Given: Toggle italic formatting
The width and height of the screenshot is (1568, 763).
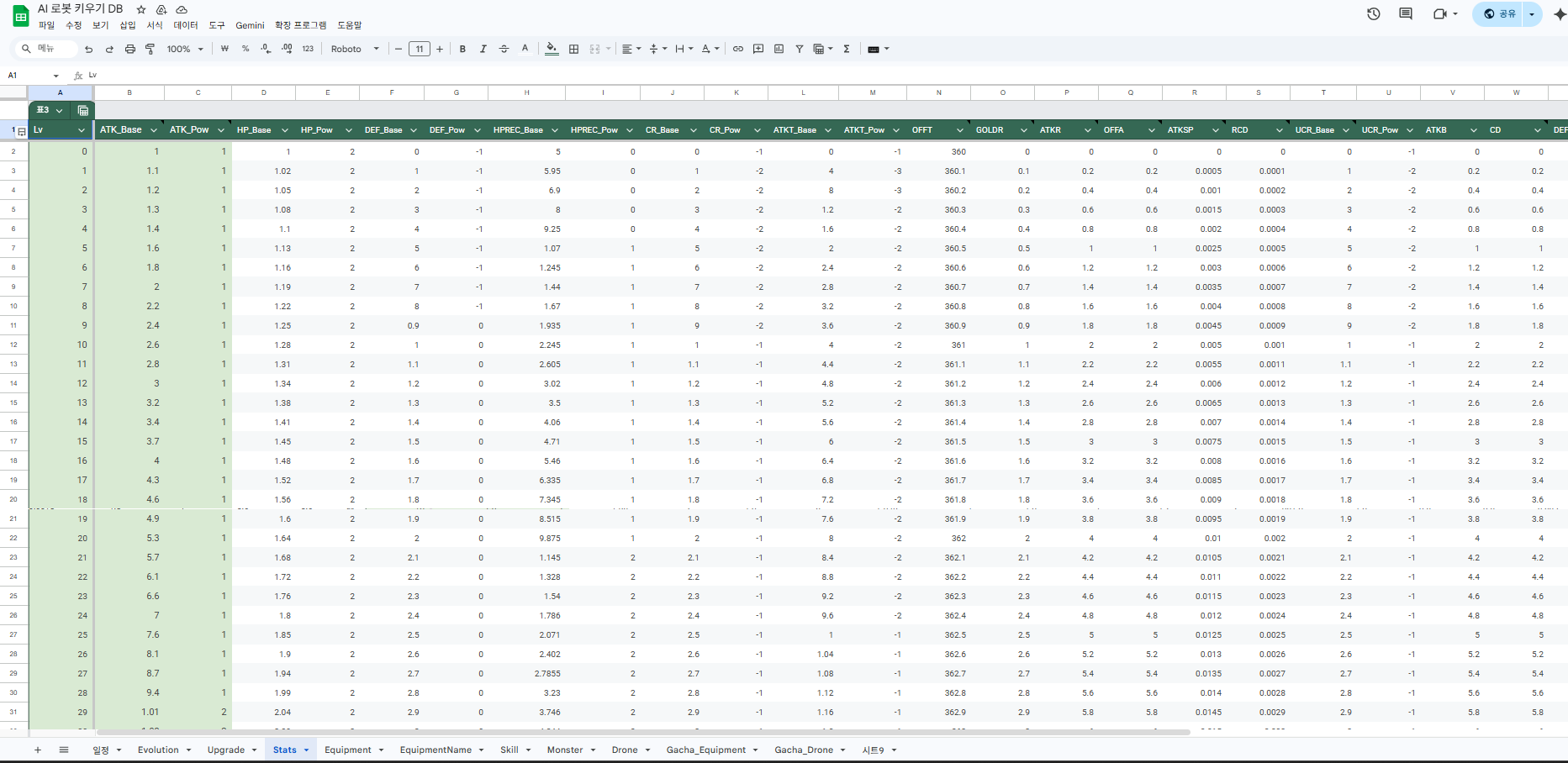Looking at the screenshot, I should pos(483,49).
